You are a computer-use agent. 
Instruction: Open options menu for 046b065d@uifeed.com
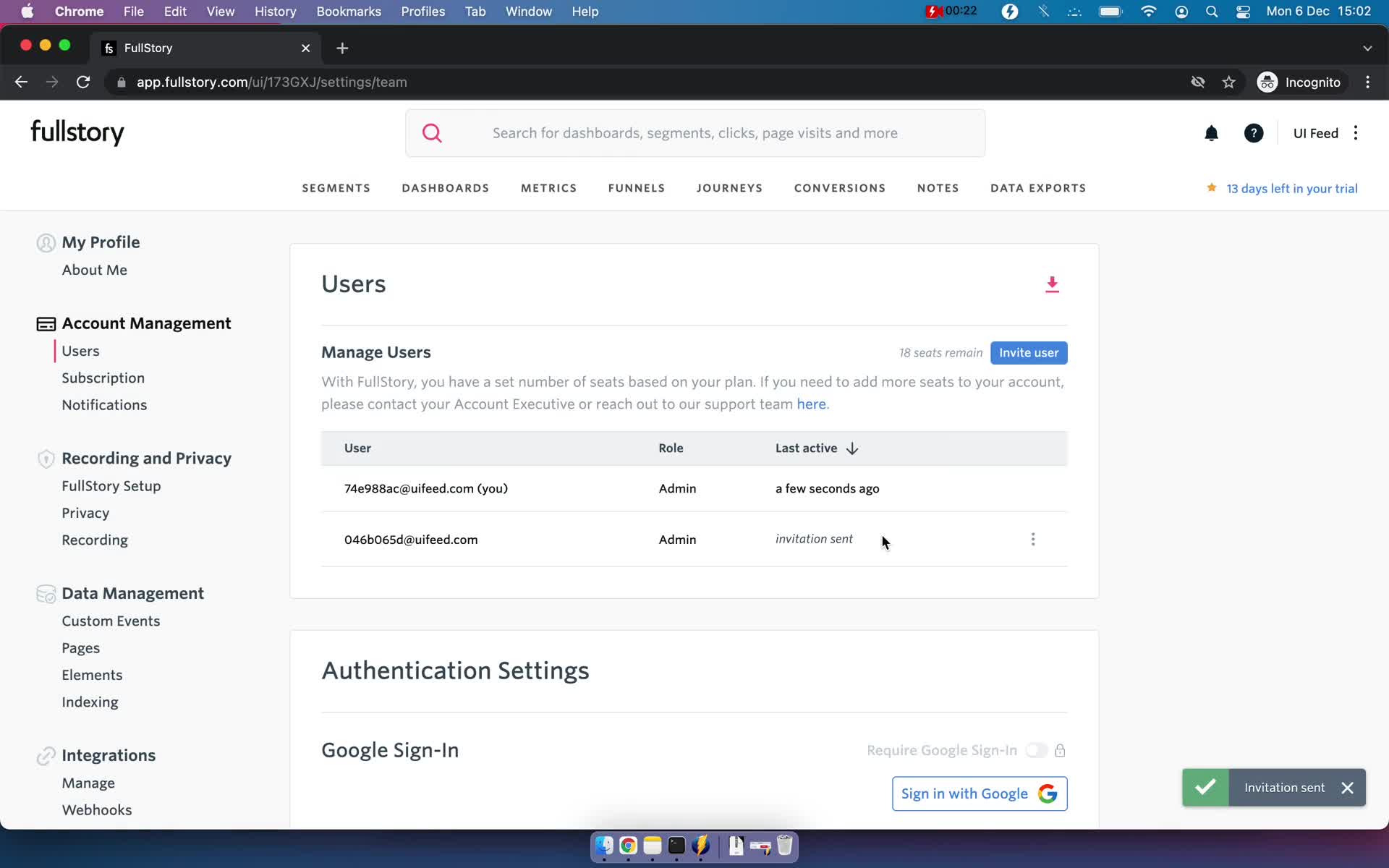click(1033, 539)
